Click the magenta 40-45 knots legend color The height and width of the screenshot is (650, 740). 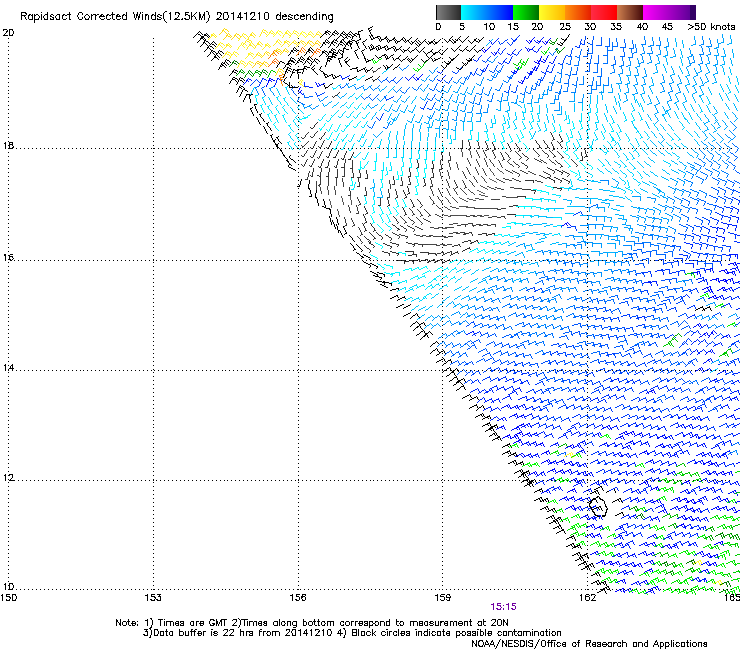coord(656,12)
